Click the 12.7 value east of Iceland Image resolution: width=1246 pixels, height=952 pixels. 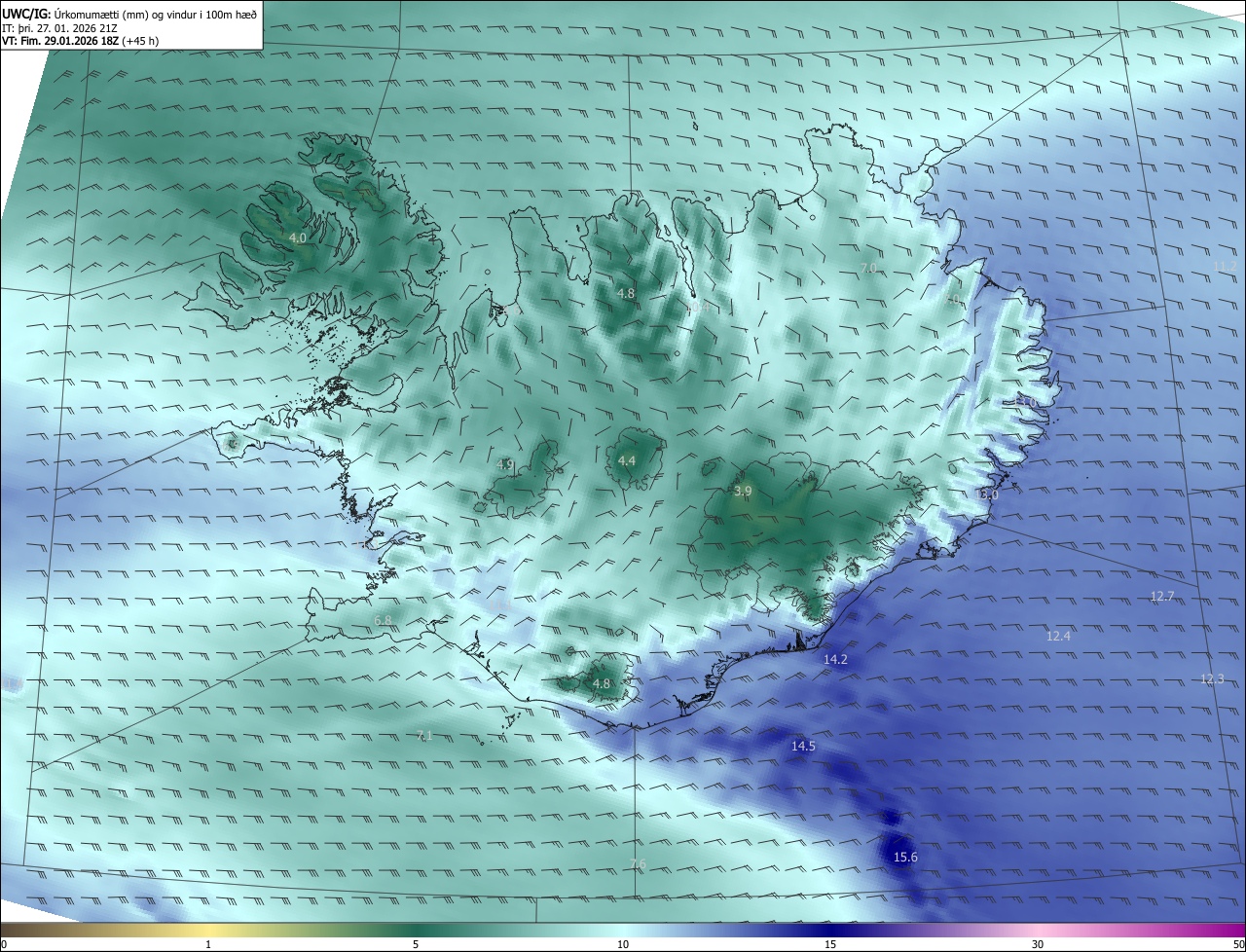click(1162, 596)
